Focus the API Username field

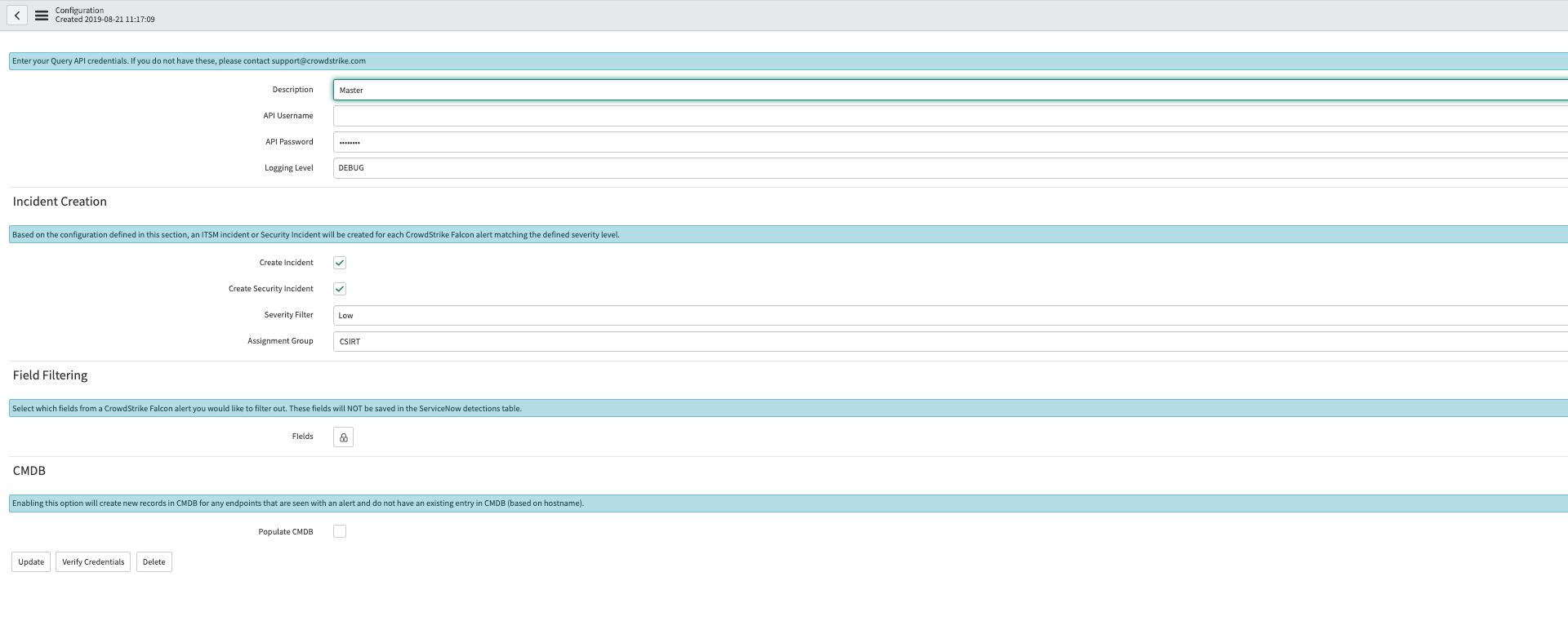point(951,116)
